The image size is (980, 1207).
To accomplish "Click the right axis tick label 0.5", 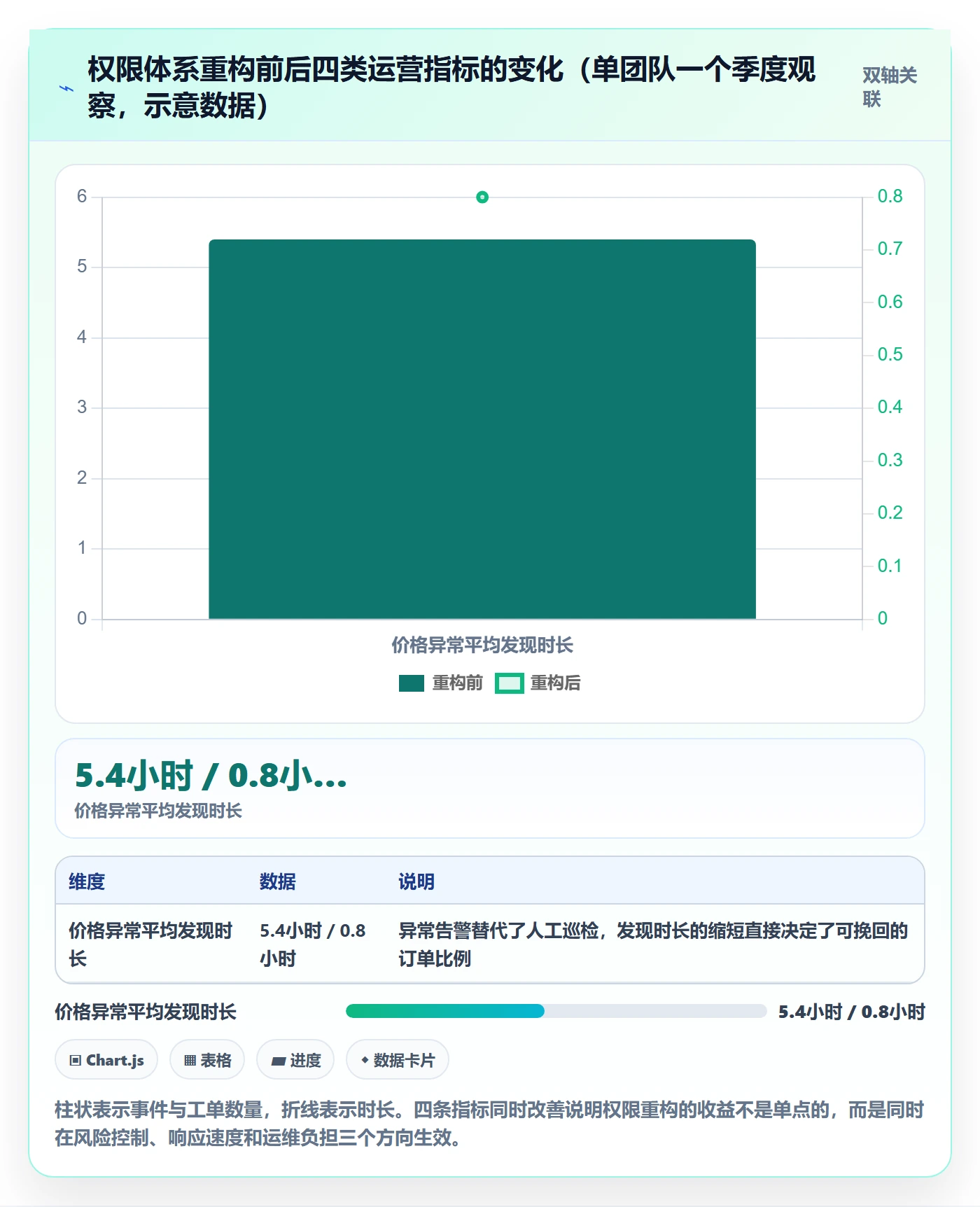I will tap(890, 354).
